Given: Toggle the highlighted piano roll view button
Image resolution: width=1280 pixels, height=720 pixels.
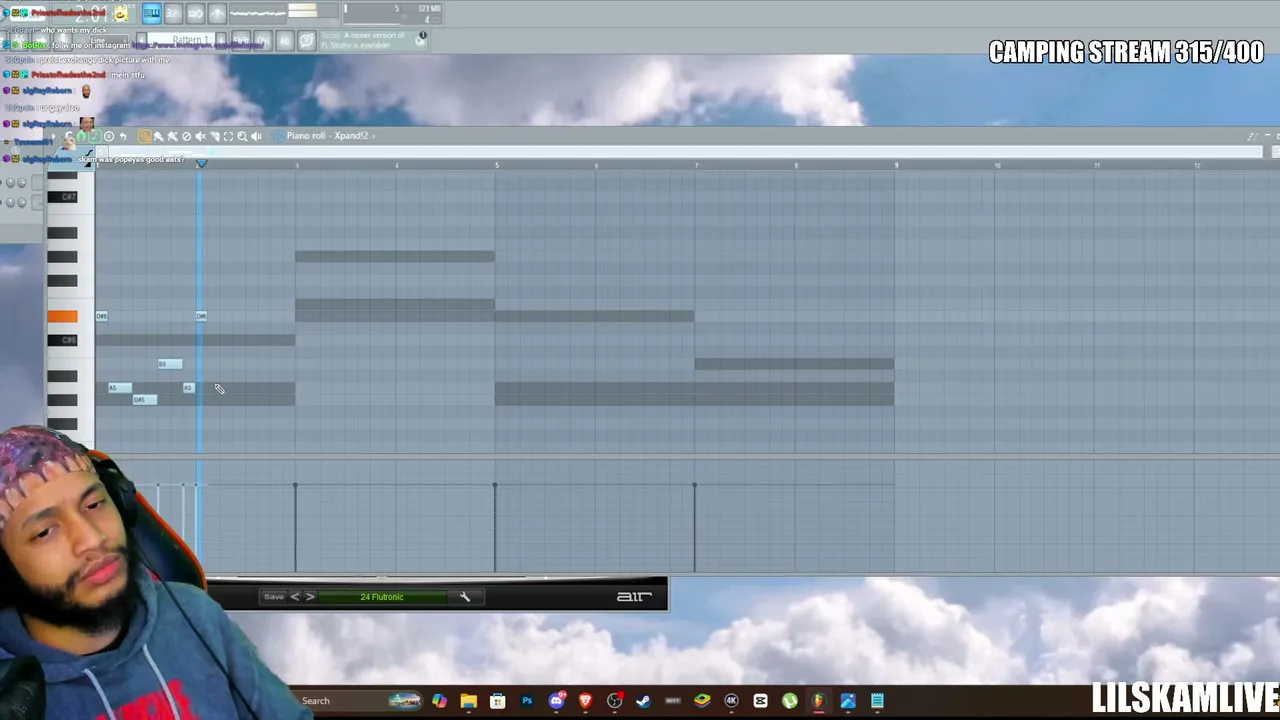Looking at the screenshot, I should 151,13.
